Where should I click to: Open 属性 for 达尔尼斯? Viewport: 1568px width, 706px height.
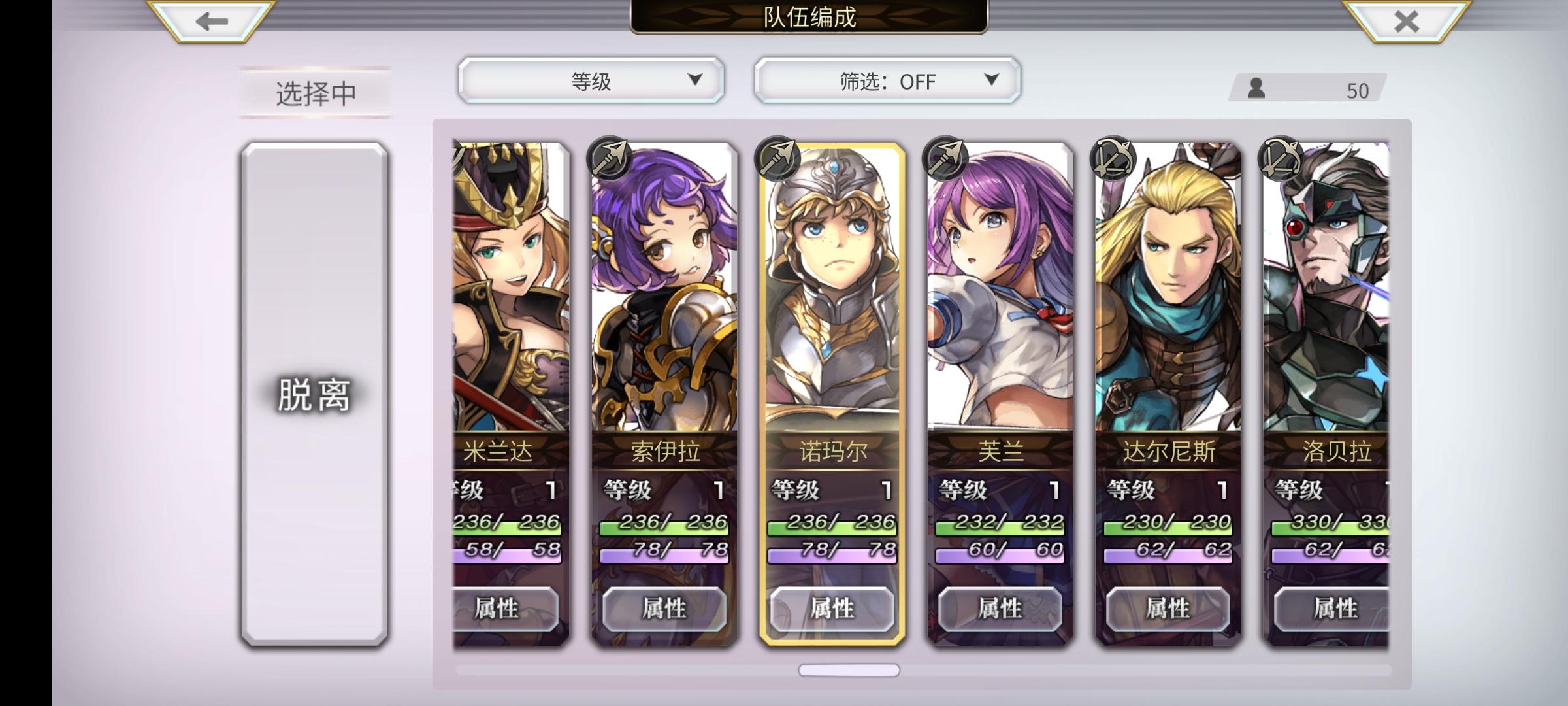1168,609
